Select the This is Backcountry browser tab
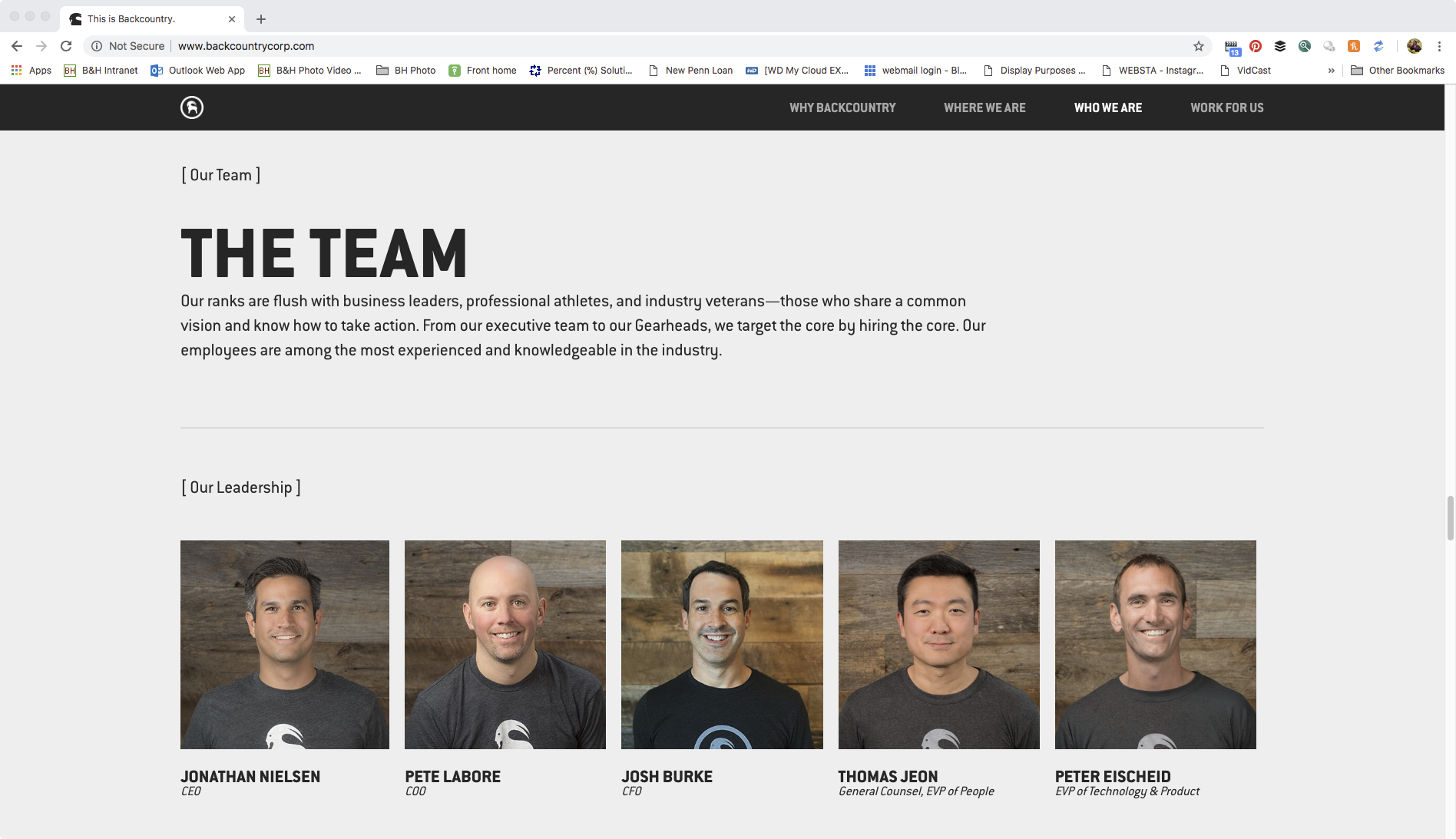The image size is (1456, 839). 151,19
